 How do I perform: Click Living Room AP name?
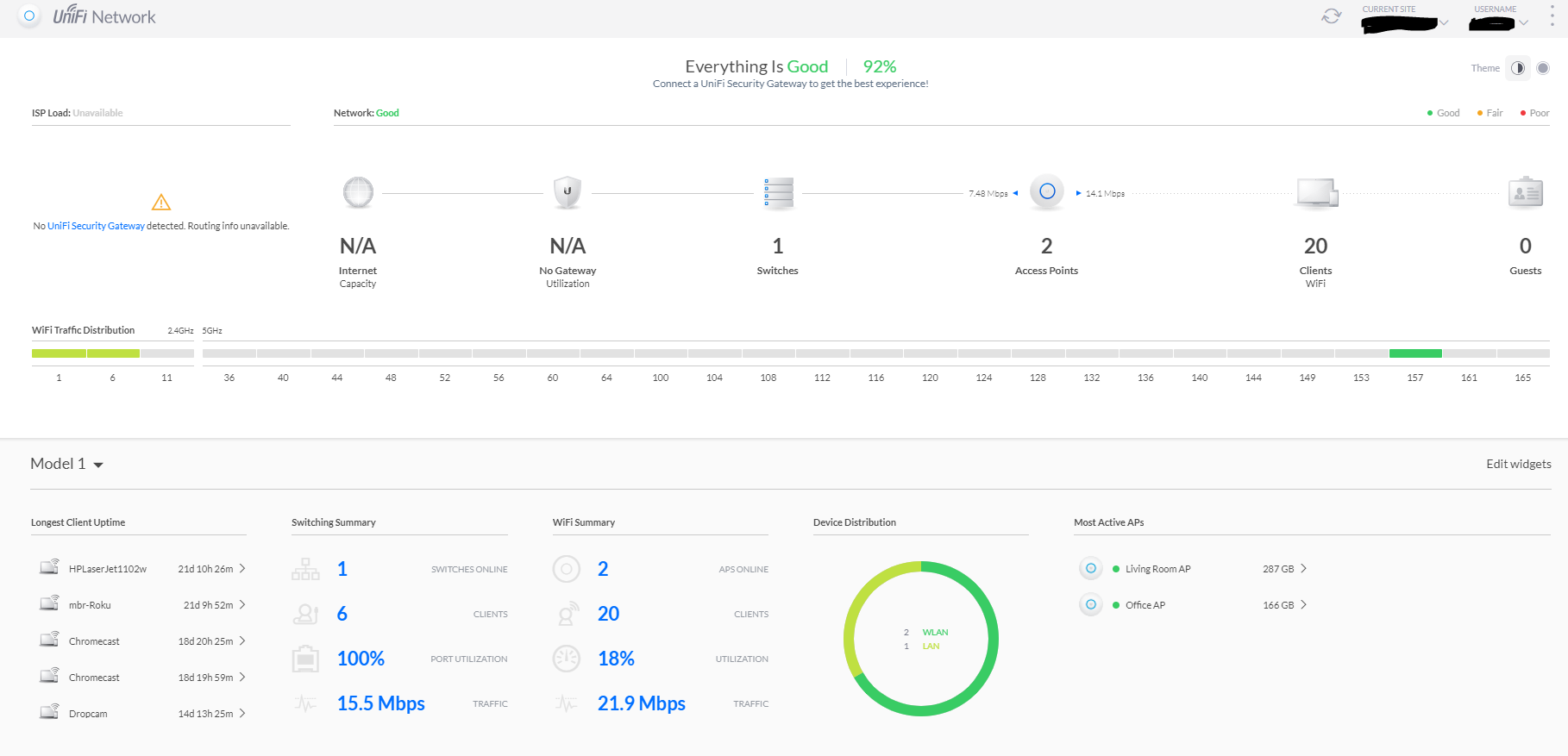(1157, 569)
